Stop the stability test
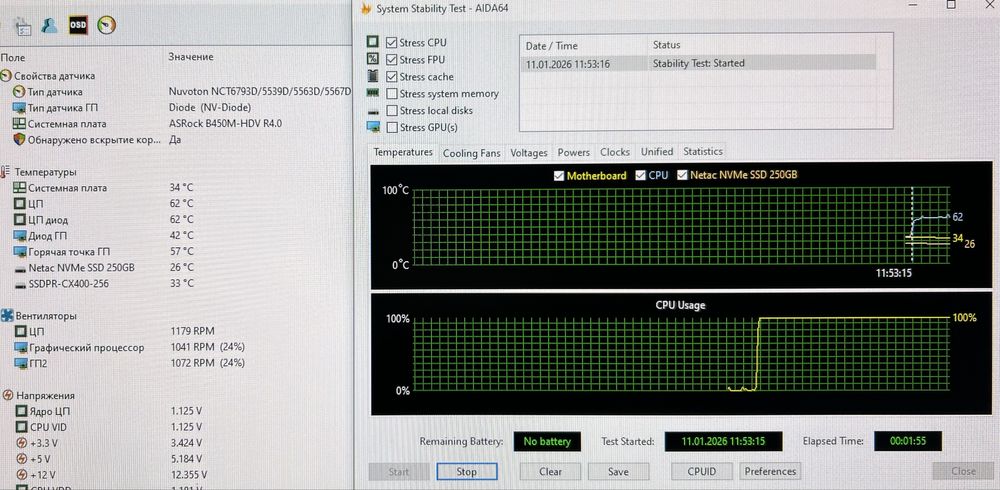The image size is (1000, 490). pos(467,471)
